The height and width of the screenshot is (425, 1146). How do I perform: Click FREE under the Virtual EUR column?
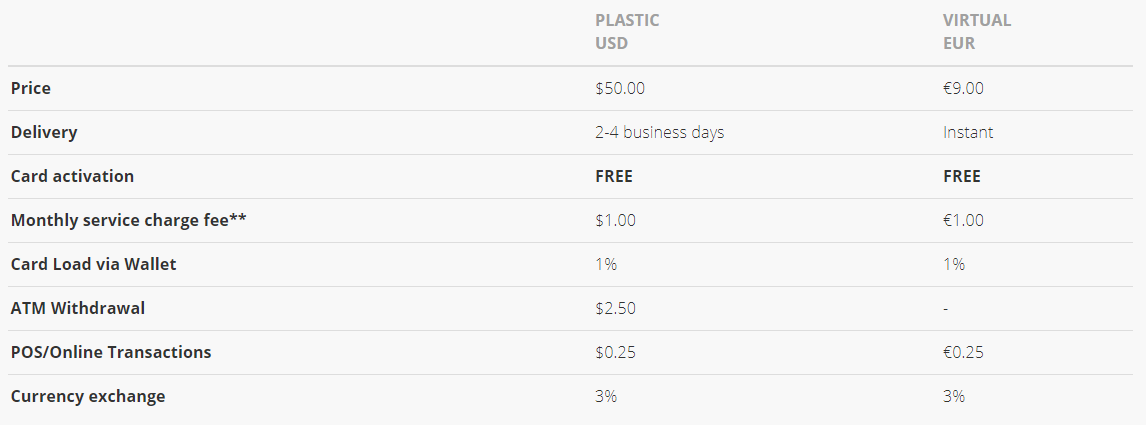tap(962, 176)
